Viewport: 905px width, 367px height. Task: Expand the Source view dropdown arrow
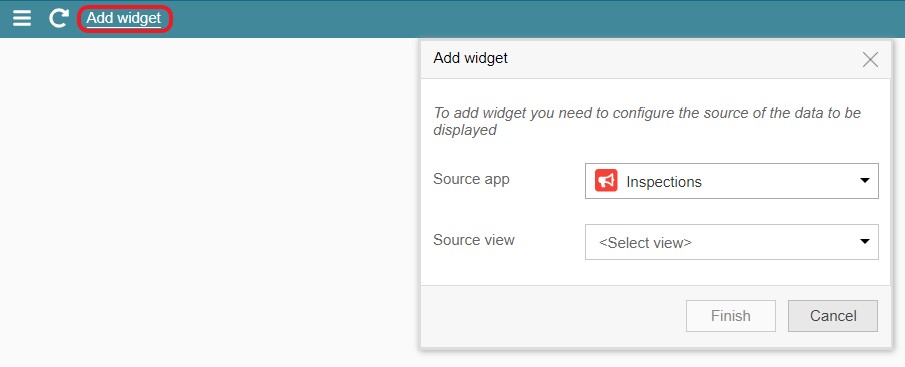(865, 241)
